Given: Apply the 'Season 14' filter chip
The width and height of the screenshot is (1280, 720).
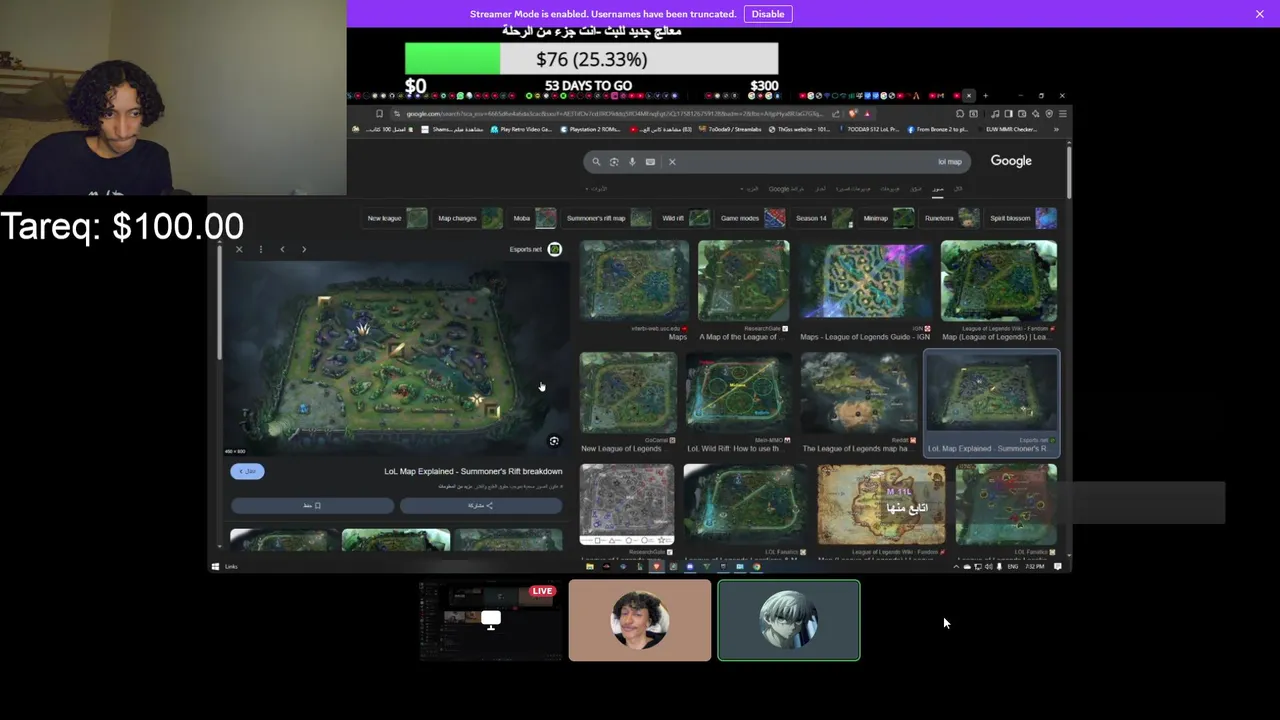Looking at the screenshot, I should [824, 218].
